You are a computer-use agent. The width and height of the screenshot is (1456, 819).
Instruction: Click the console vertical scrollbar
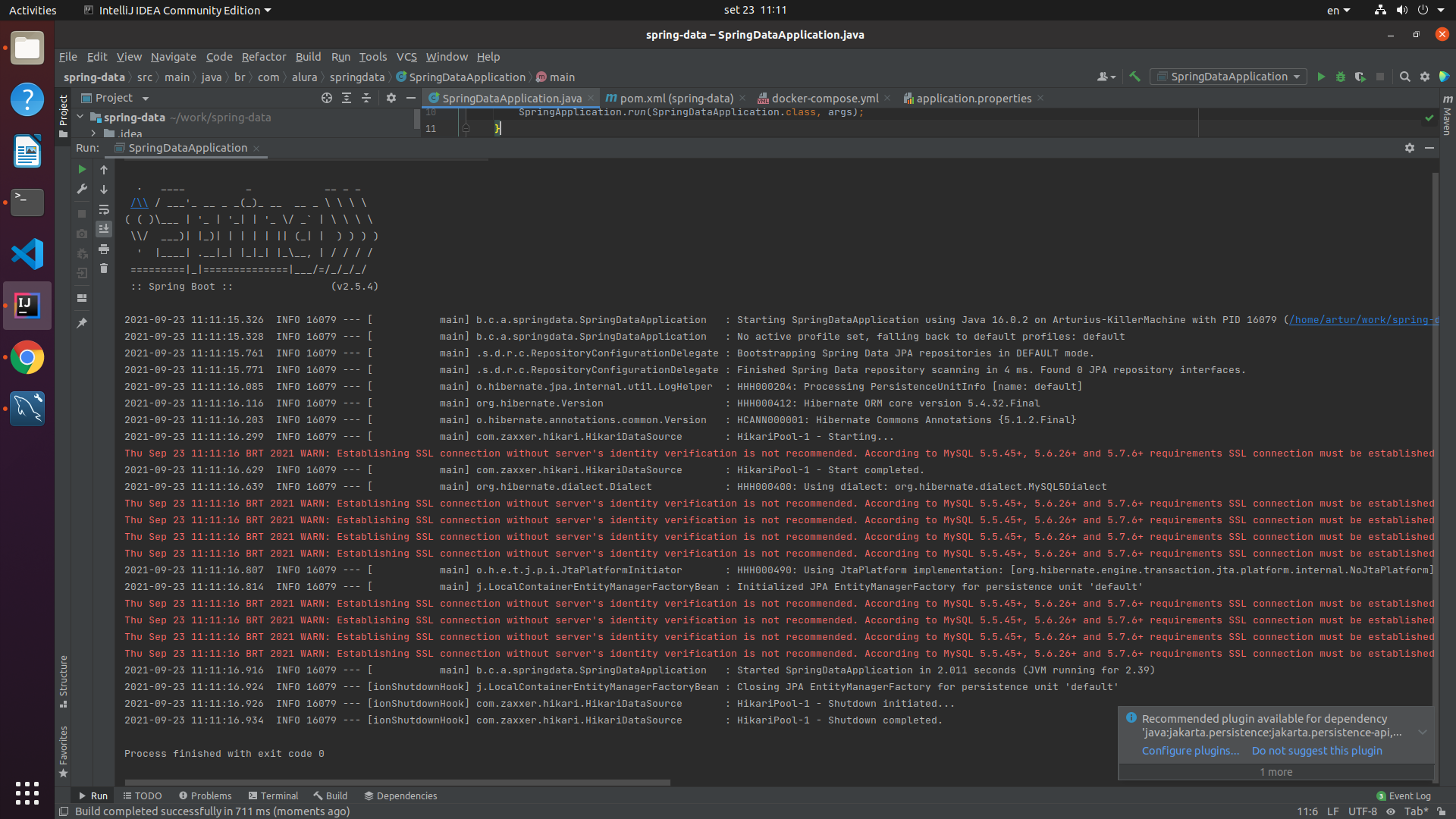pos(1435,478)
